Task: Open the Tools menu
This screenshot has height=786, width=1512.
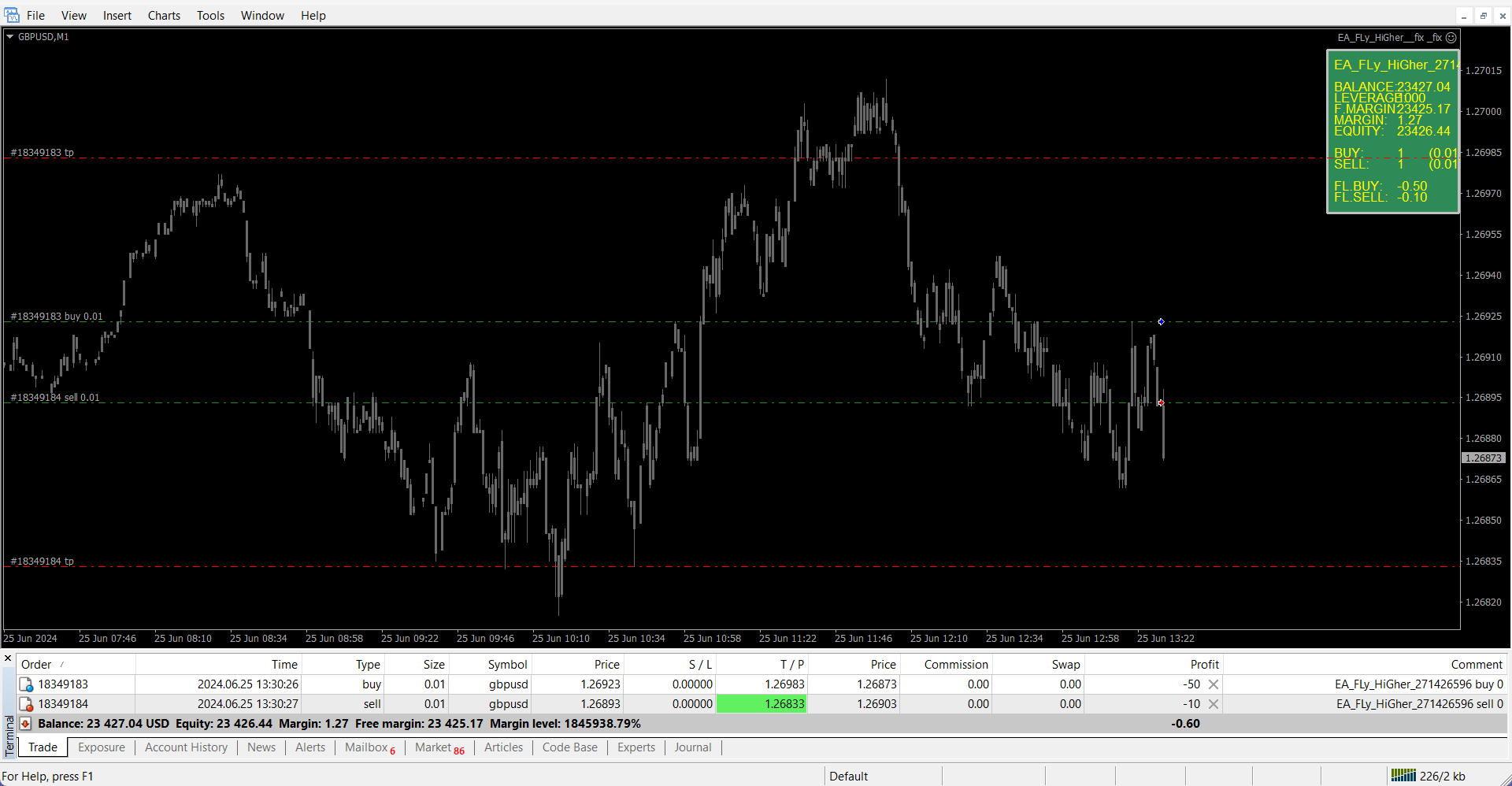Action: tap(210, 16)
